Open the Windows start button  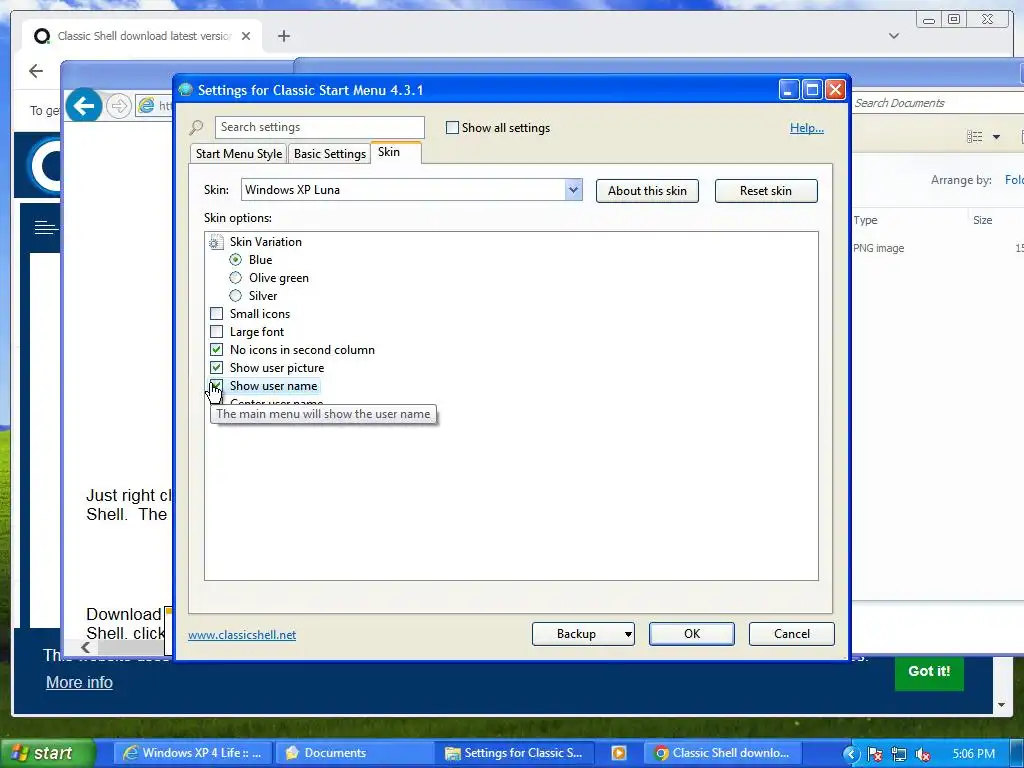(x=46, y=753)
